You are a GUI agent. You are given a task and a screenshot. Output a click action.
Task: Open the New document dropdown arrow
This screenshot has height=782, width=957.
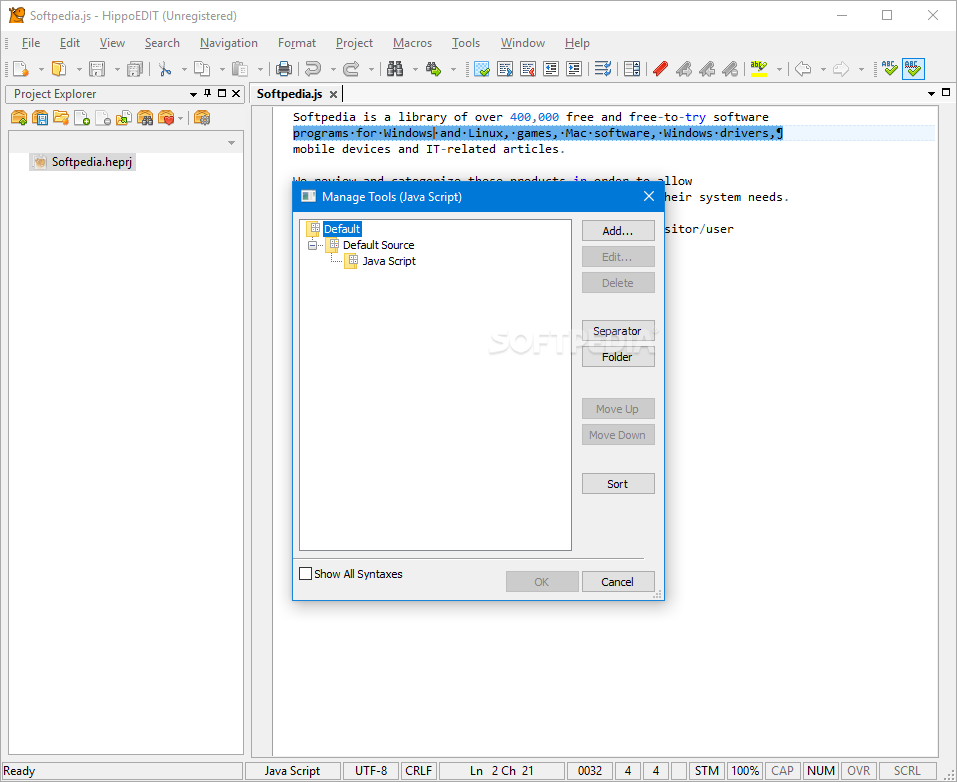[x=41, y=70]
